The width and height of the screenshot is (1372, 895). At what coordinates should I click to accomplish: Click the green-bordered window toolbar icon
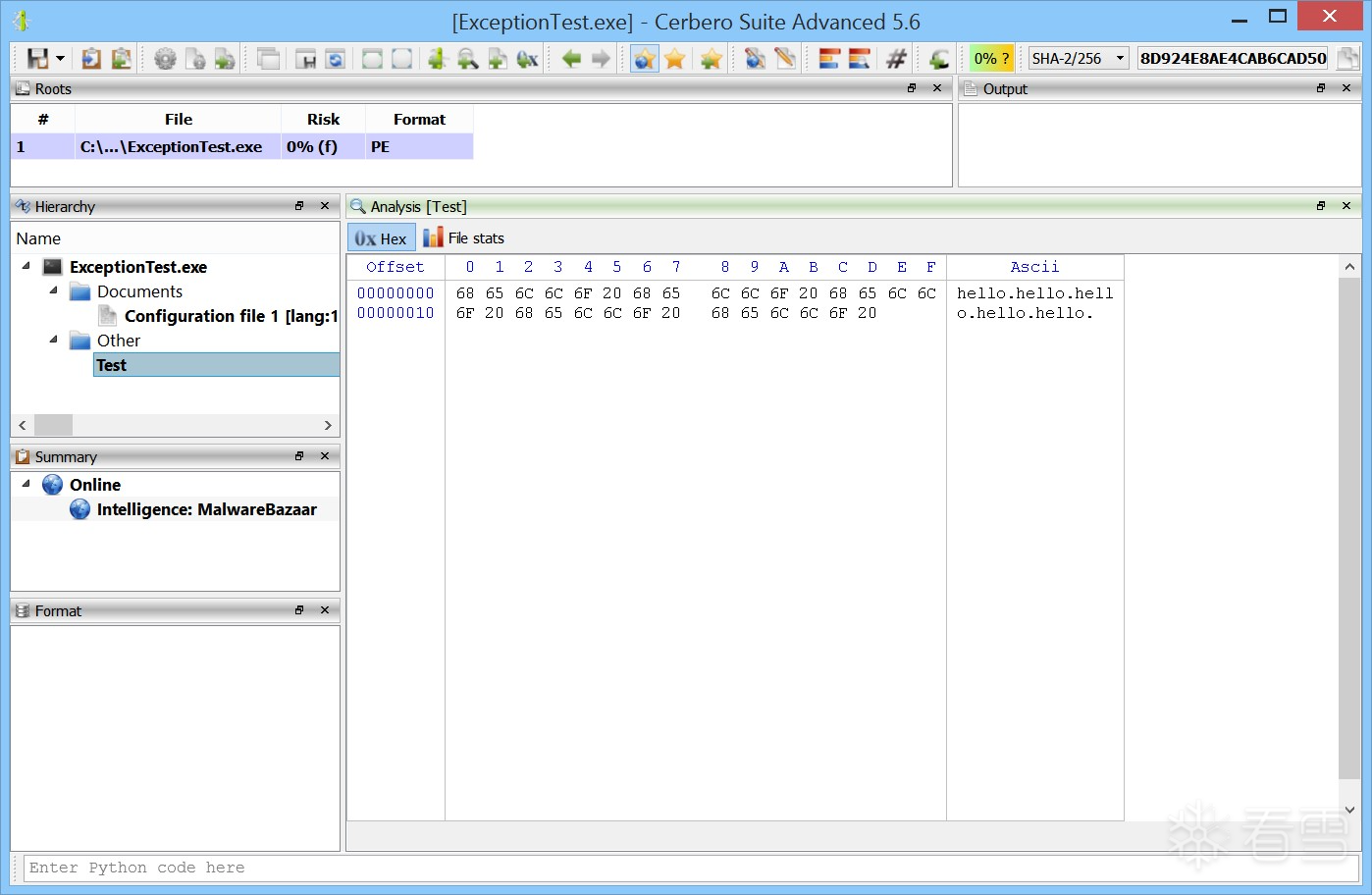[x=372, y=59]
